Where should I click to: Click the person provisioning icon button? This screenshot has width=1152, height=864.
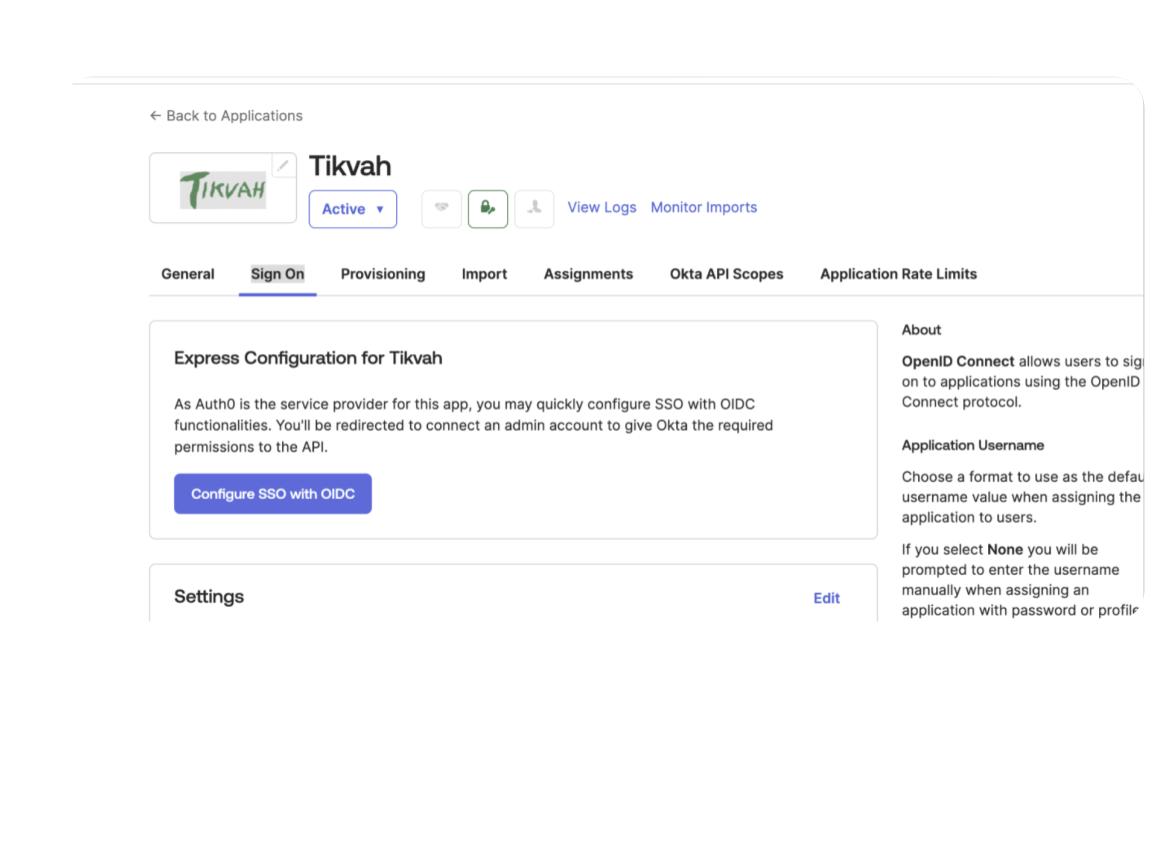pos(534,209)
